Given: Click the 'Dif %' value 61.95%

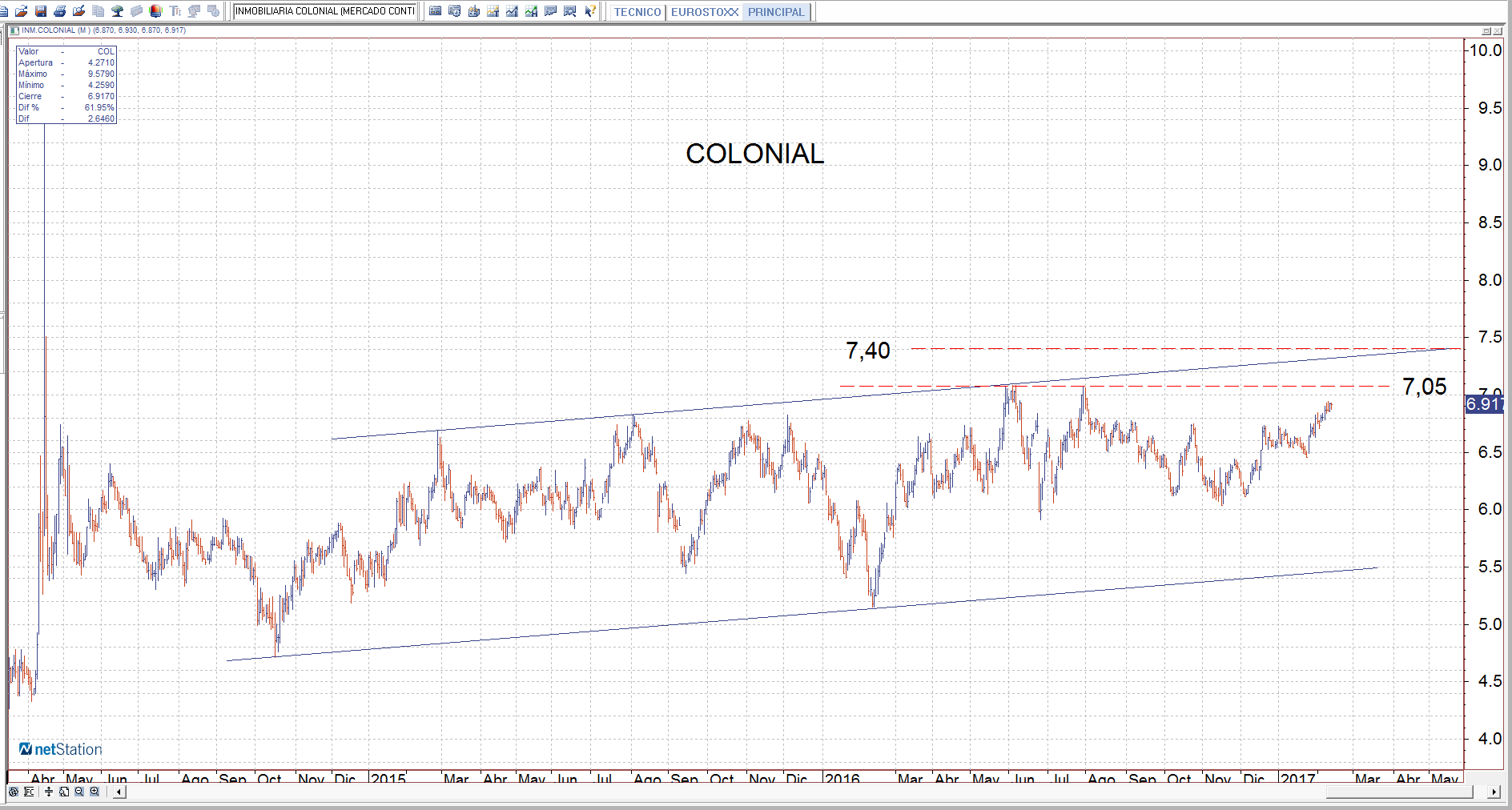Looking at the screenshot, I should [x=99, y=107].
